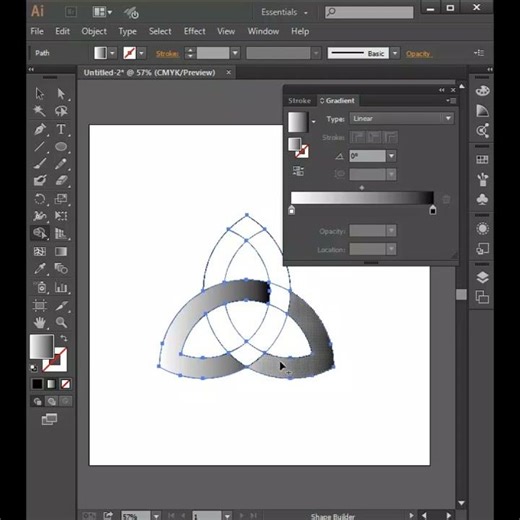Open gradient swatch preset arrow
Image resolution: width=520 pixels, height=520 pixels.
point(313,122)
